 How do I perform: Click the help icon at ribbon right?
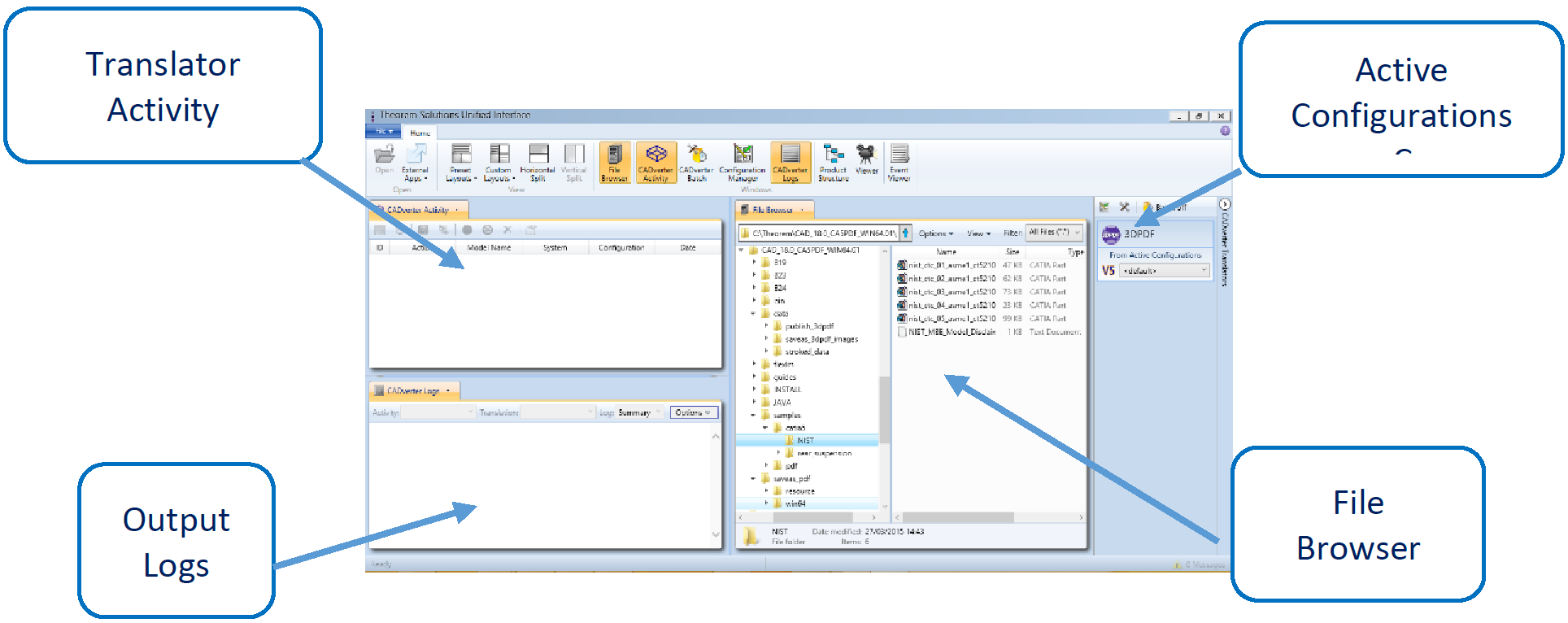[1225, 131]
